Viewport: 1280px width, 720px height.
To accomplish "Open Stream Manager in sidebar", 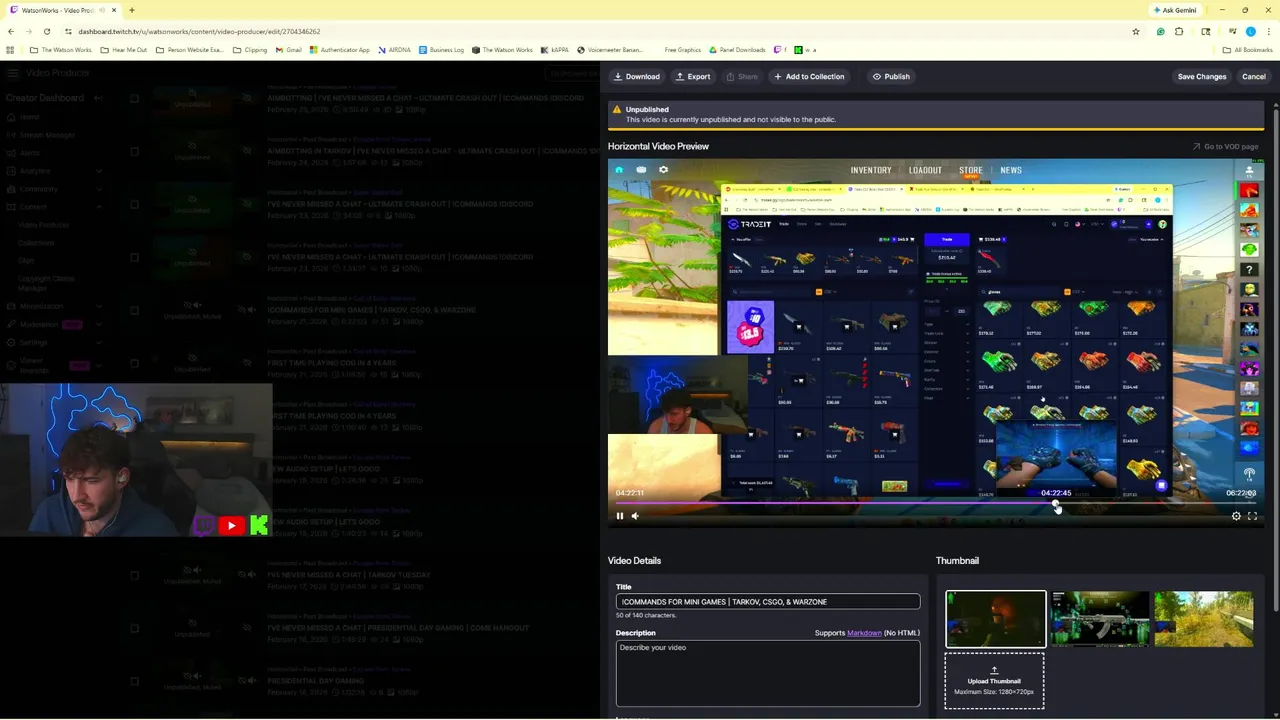I will point(47,135).
